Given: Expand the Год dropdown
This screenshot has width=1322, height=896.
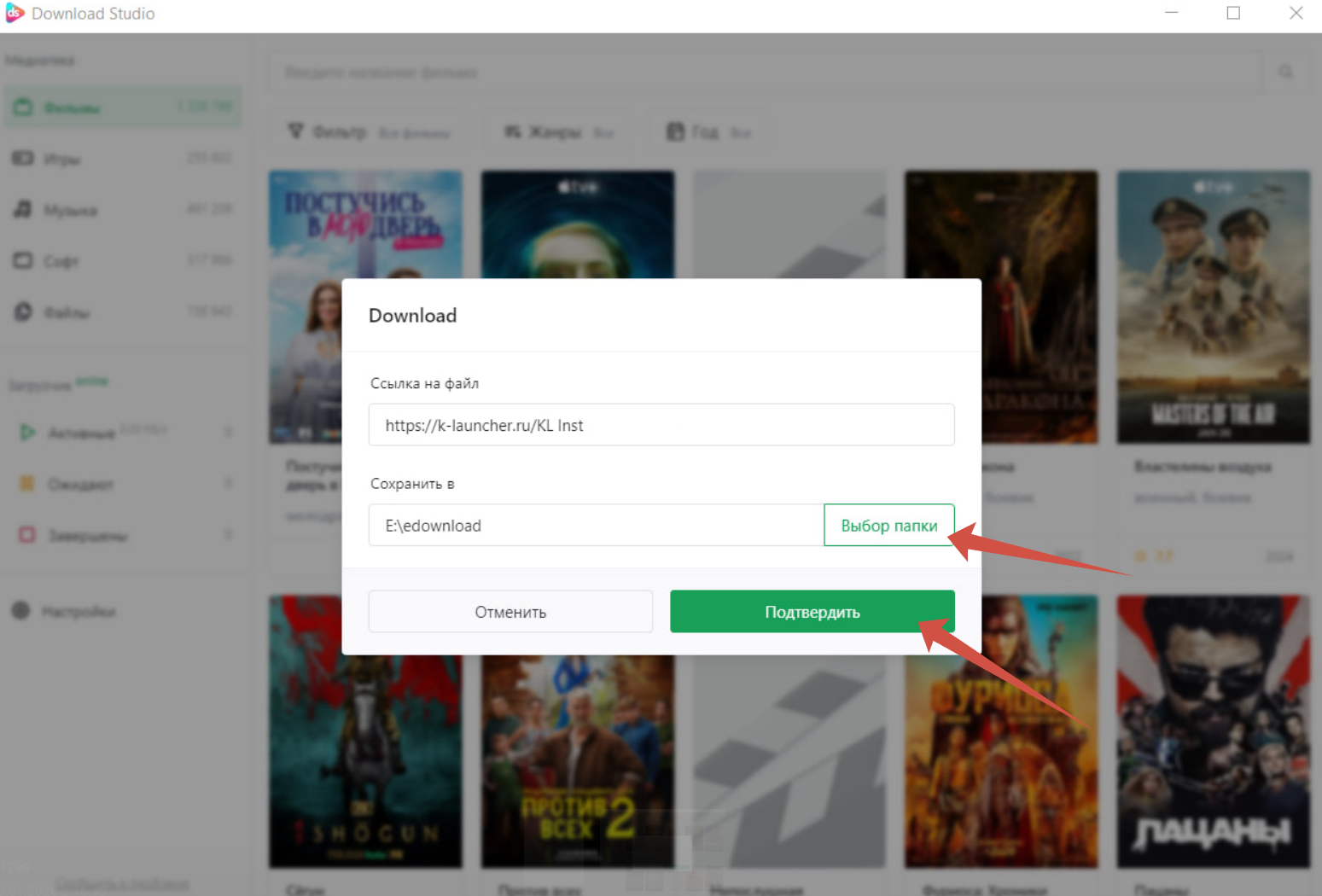Looking at the screenshot, I should (x=708, y=132).
